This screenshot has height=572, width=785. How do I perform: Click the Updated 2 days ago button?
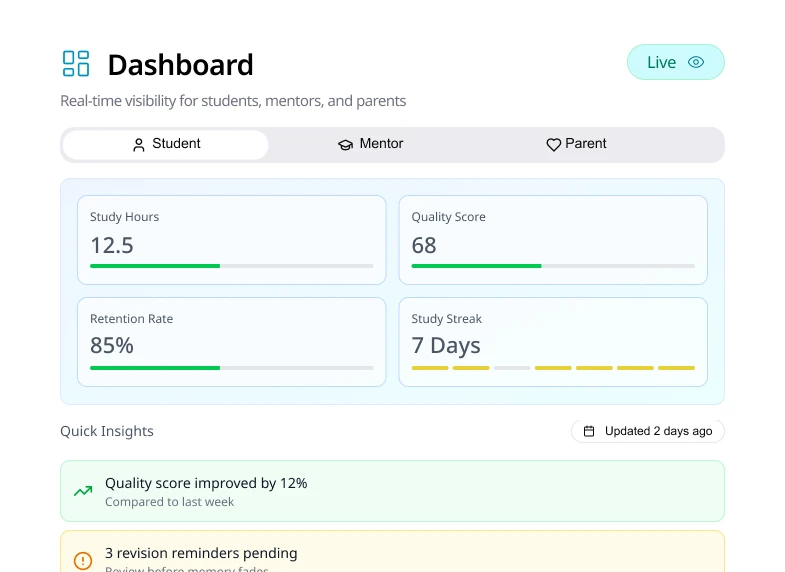tap(648, 431)
